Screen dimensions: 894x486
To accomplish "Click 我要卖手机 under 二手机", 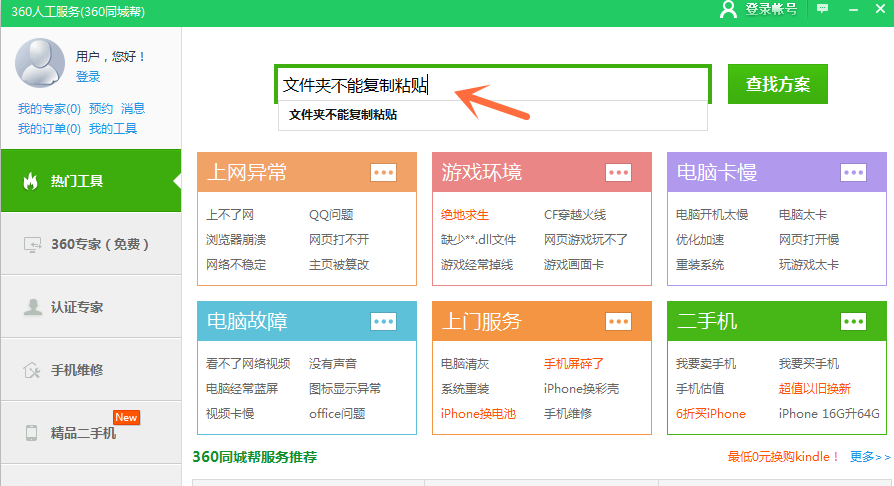I will [x=706, y=364].
